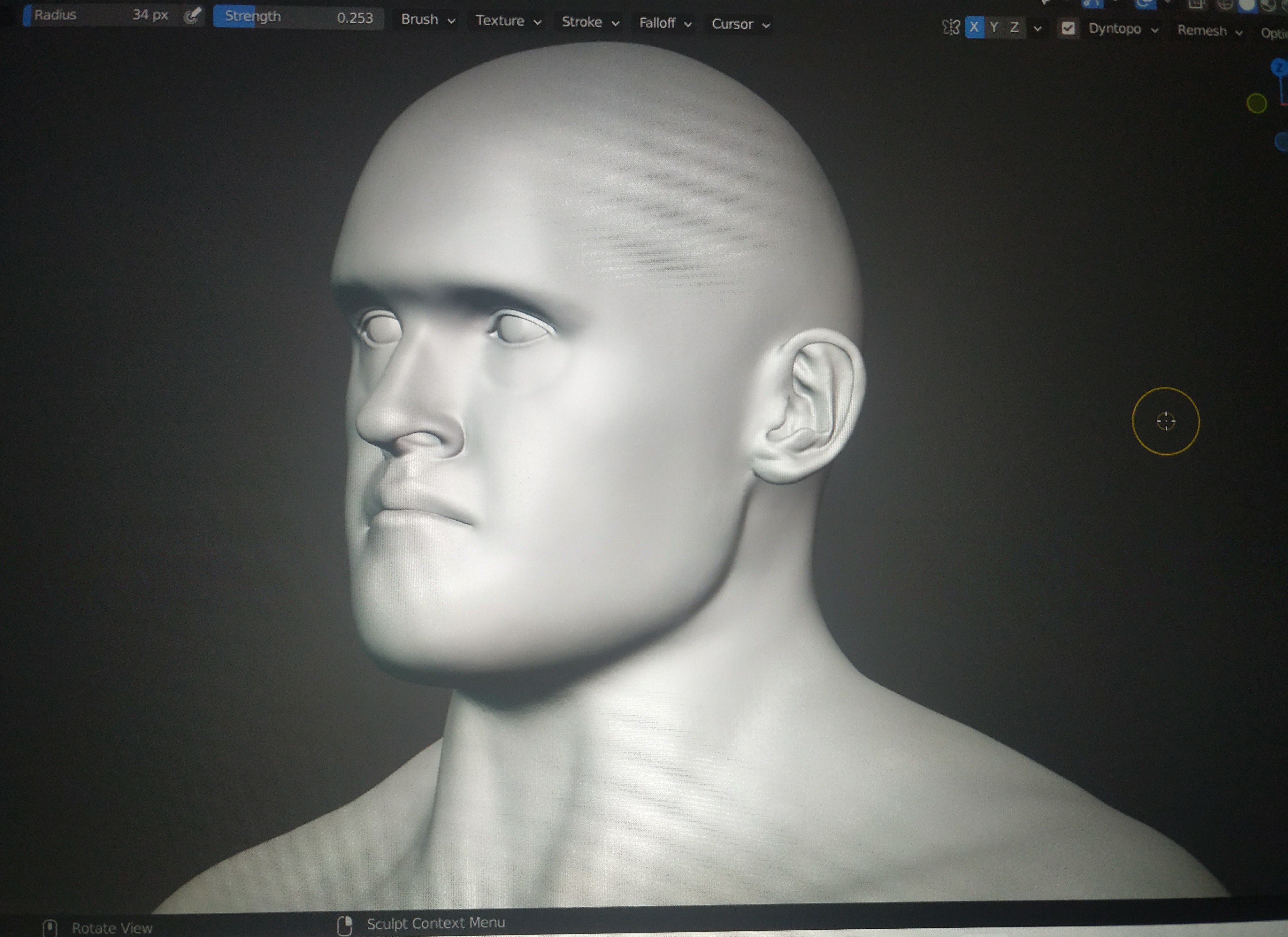Open the Texture dropdown
Viewport: 1288px width, 937px height.
point(508,21)
